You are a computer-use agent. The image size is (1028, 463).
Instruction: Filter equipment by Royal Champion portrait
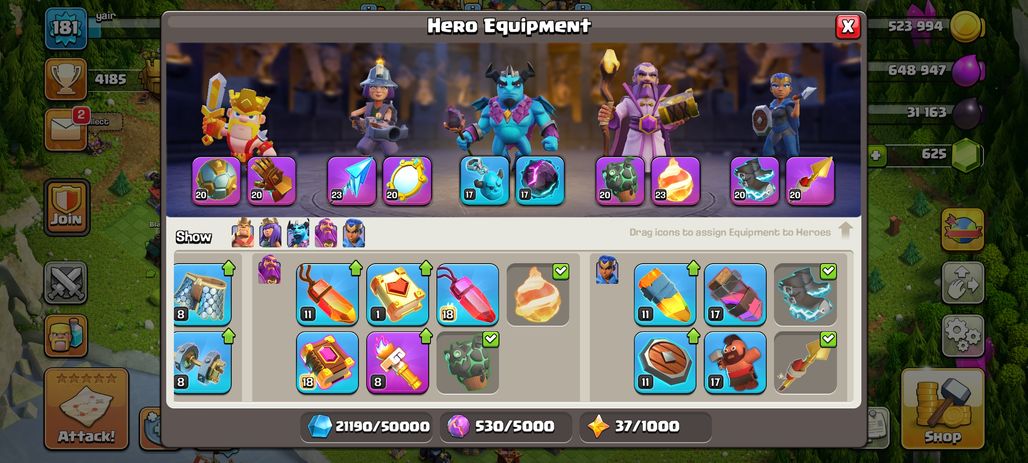click(x=353, y=233)
